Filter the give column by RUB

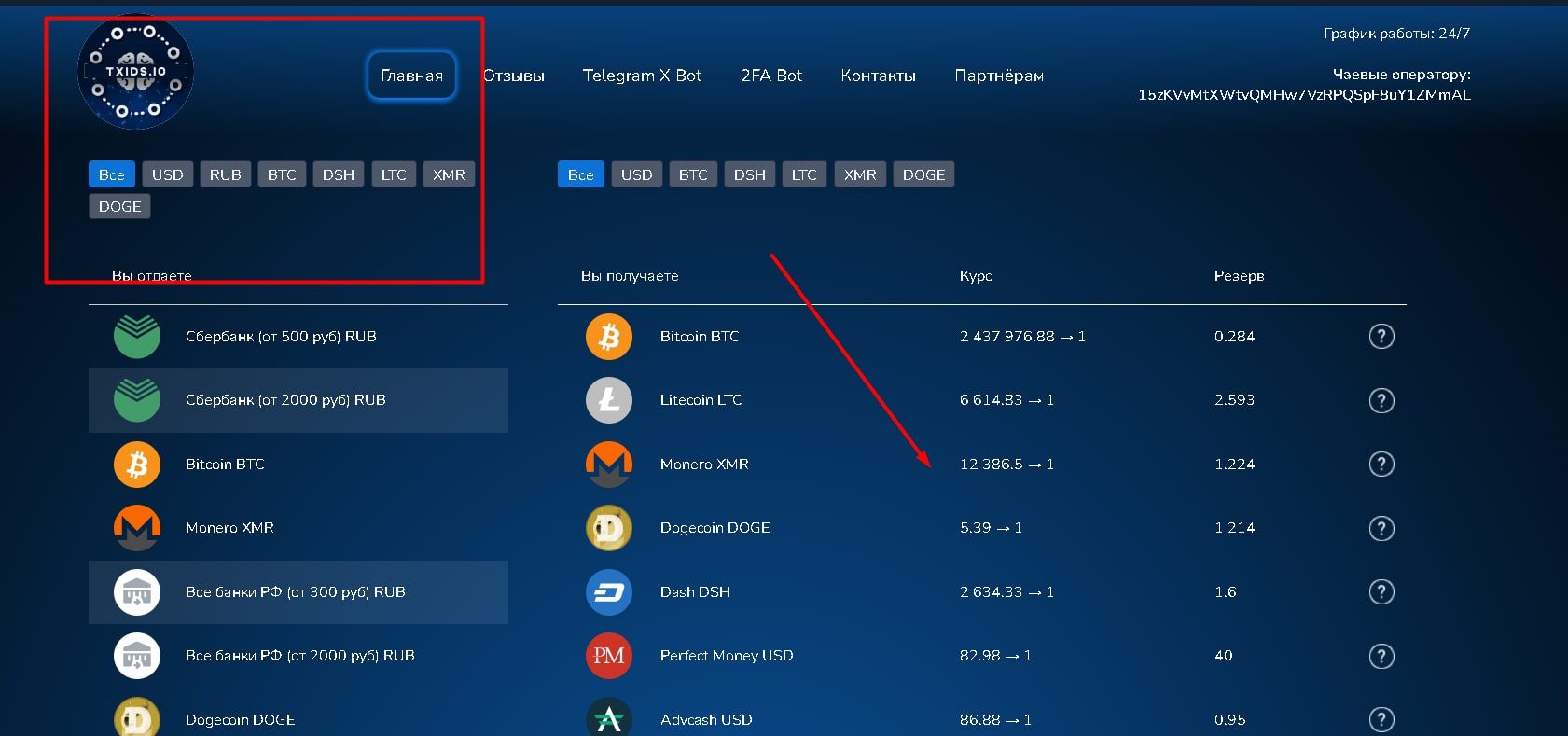click(x=226, y=174)
